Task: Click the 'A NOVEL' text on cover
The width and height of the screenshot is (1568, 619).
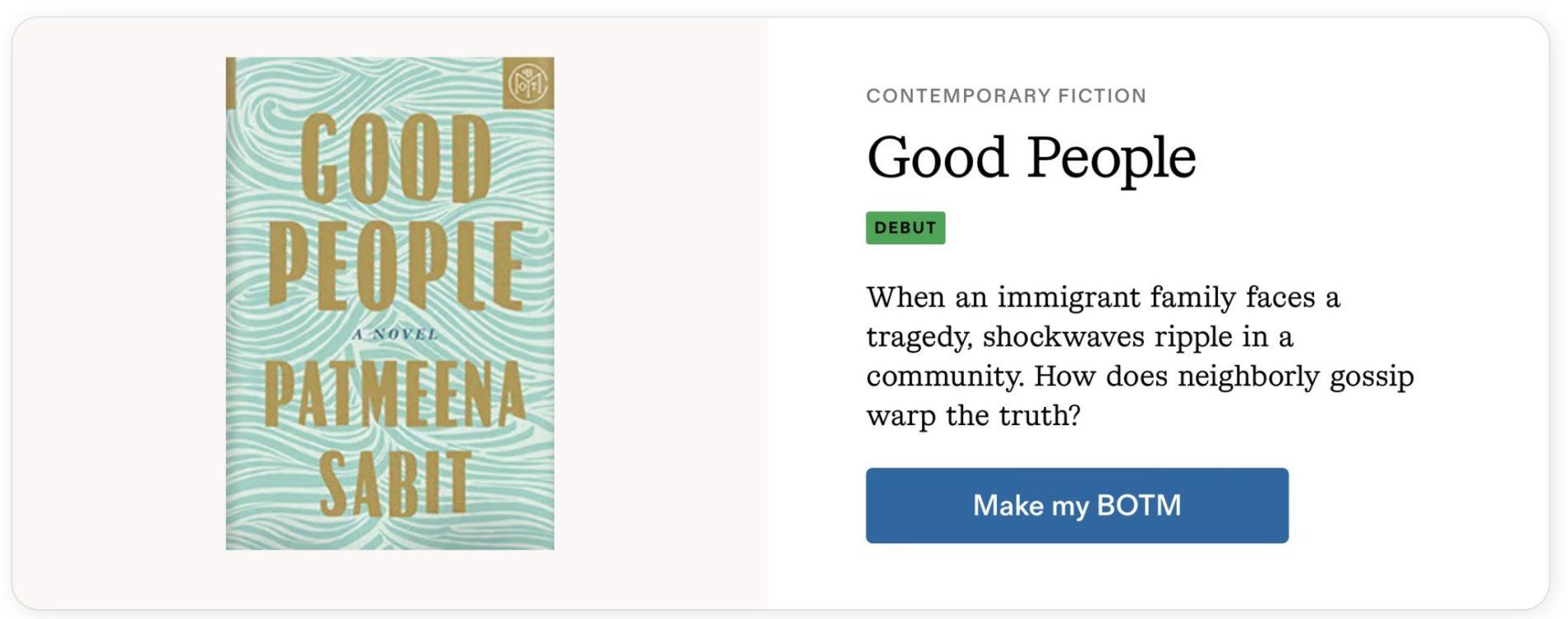Action: [395, 334]
